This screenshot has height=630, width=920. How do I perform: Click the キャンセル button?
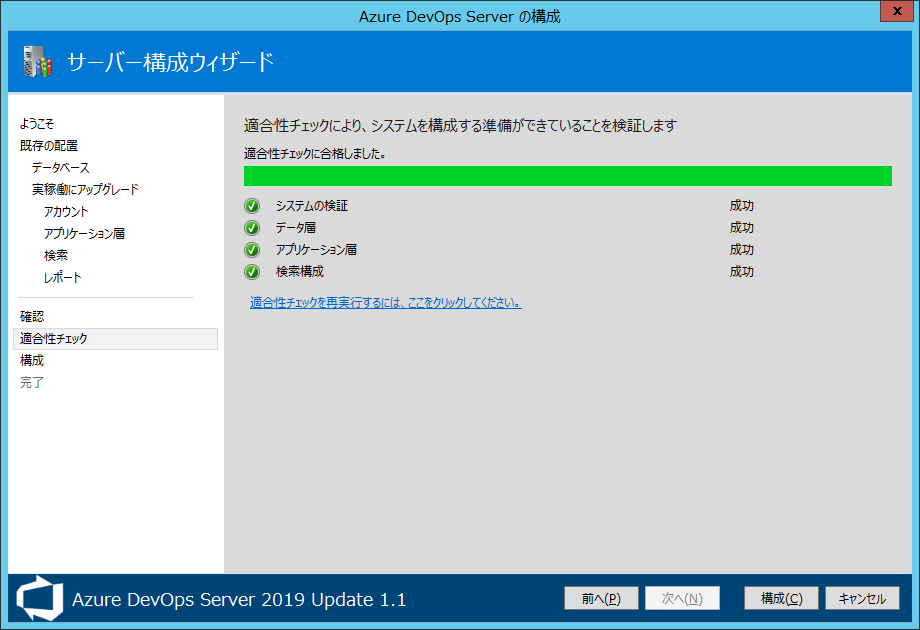(x=862, y=598)
